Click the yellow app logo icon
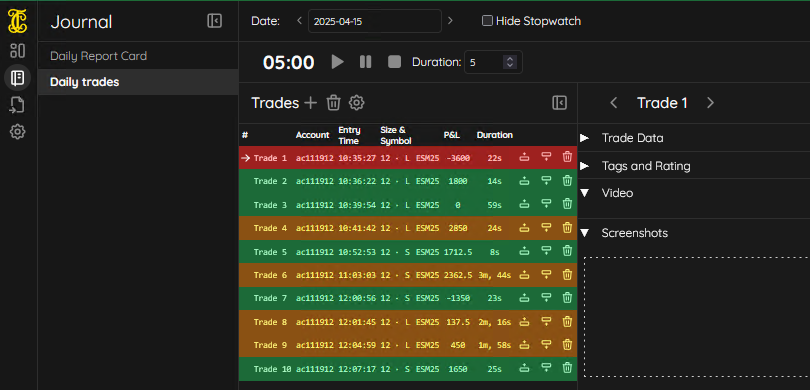The height and width of the screenshot is (390, 810). click(18, 22)
